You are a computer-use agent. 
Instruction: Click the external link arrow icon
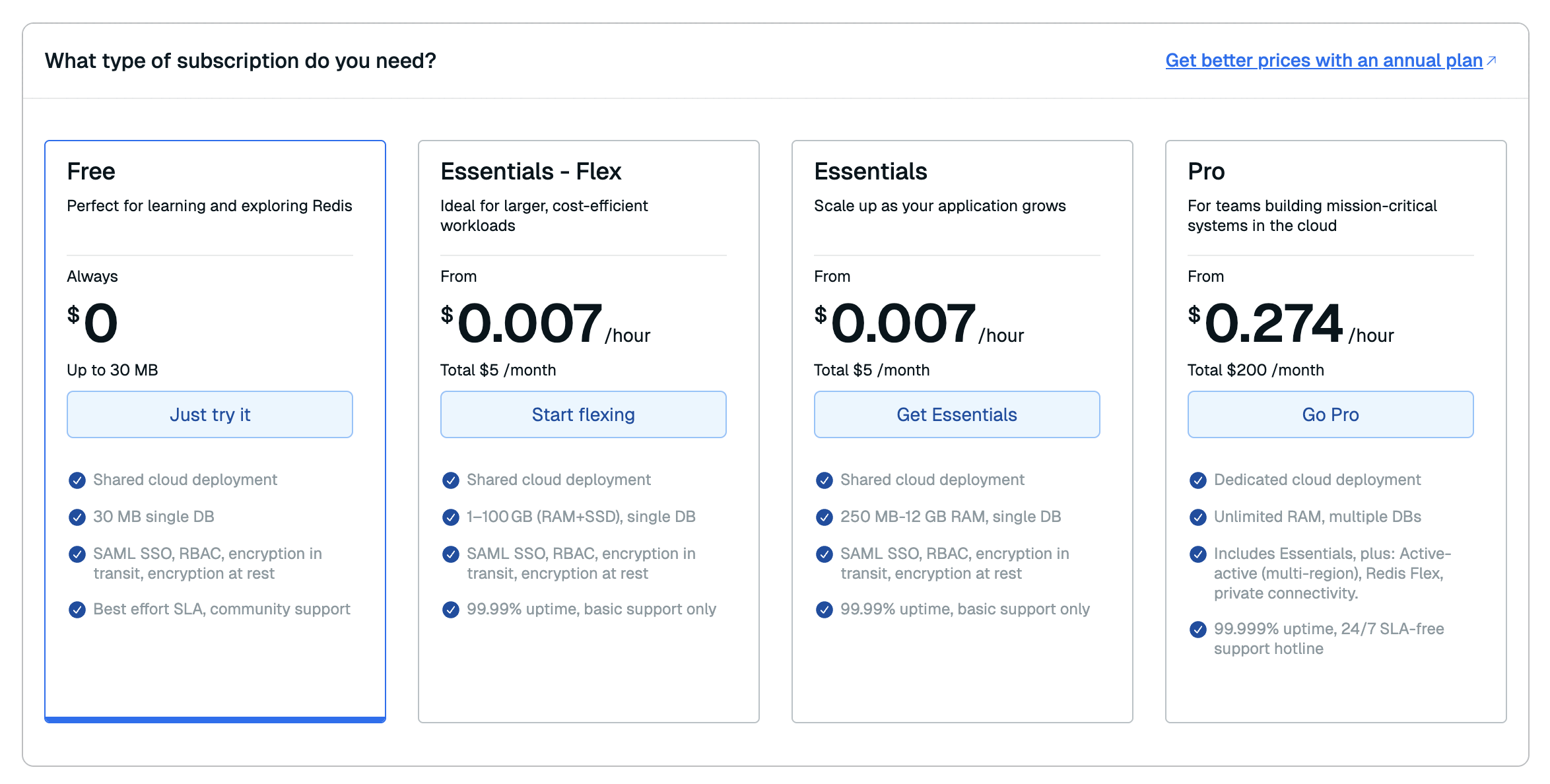[x=1491, y=61]
